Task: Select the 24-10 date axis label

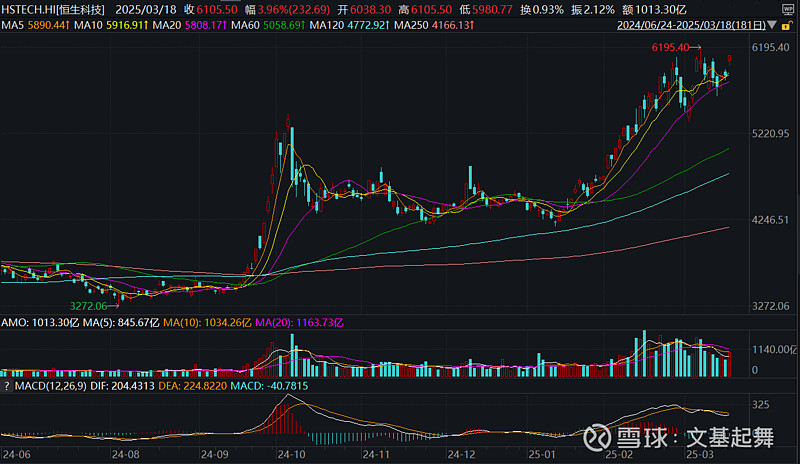Action: click(x=291, y=454)
